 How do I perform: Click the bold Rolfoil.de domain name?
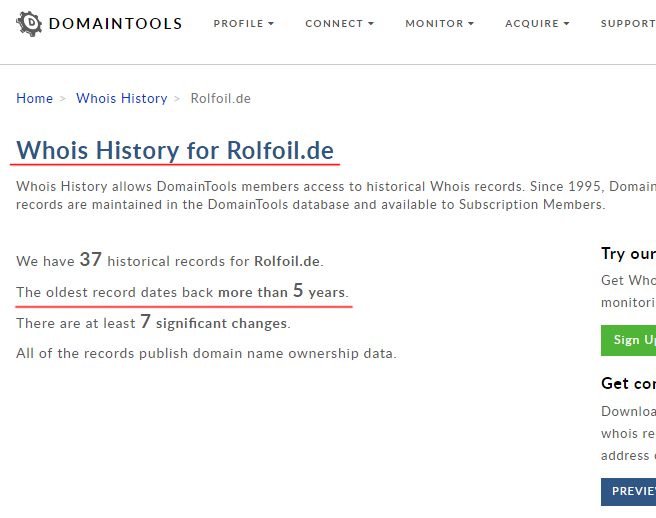click(x=287, y=261)
